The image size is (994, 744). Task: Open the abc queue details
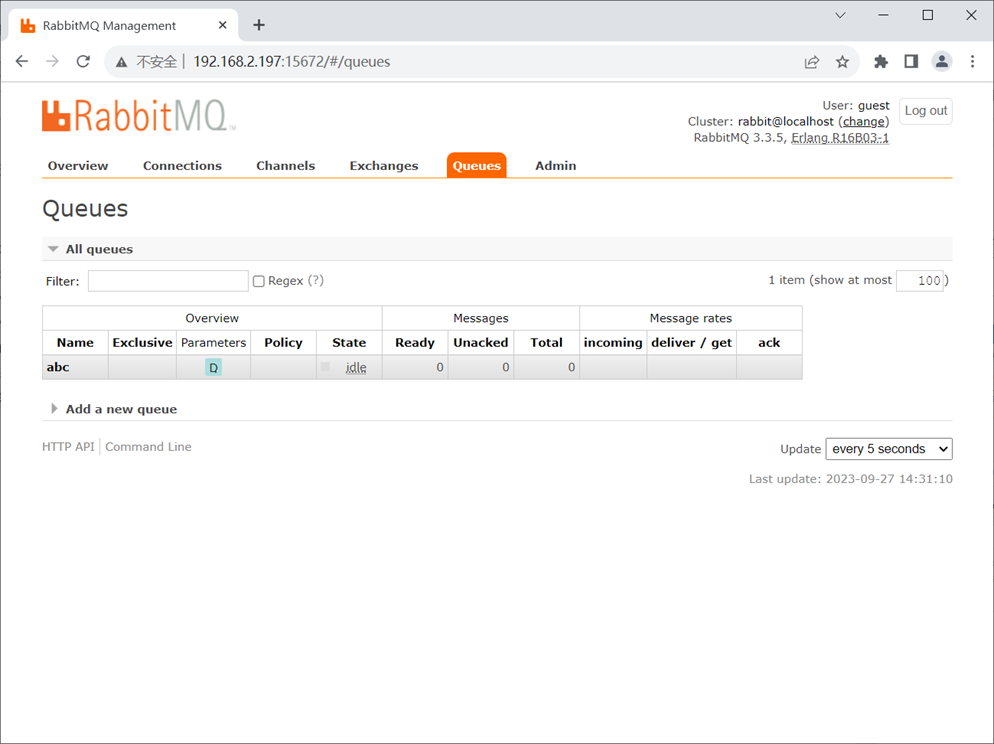click(58, 368)
